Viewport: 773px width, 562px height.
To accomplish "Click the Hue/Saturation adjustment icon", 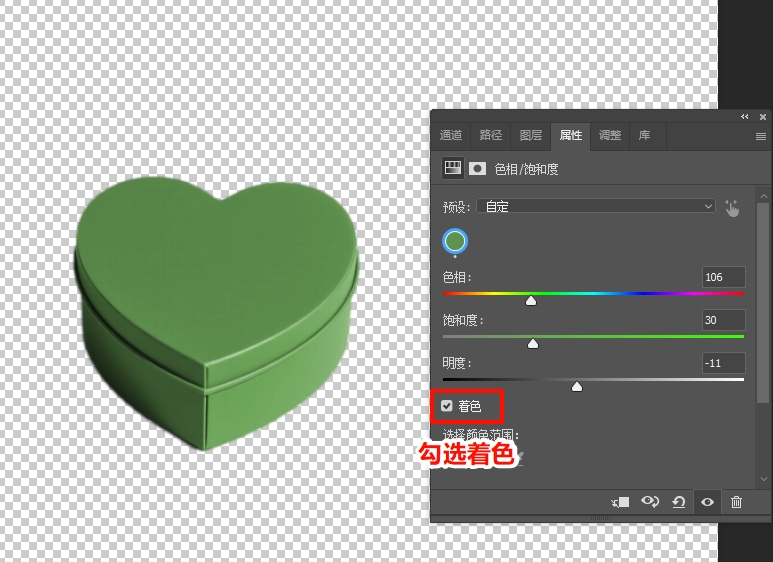I will 453,169.
